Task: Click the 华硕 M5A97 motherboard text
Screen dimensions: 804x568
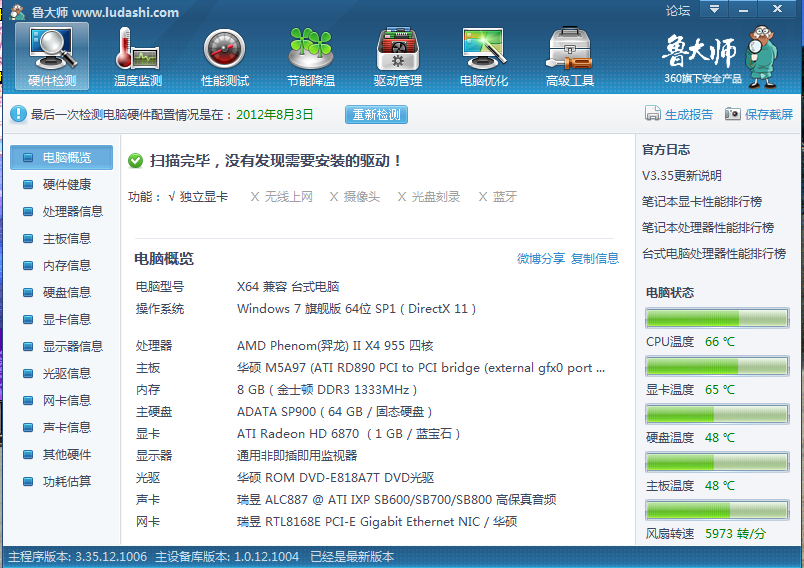Action: [x=420, y=368]
